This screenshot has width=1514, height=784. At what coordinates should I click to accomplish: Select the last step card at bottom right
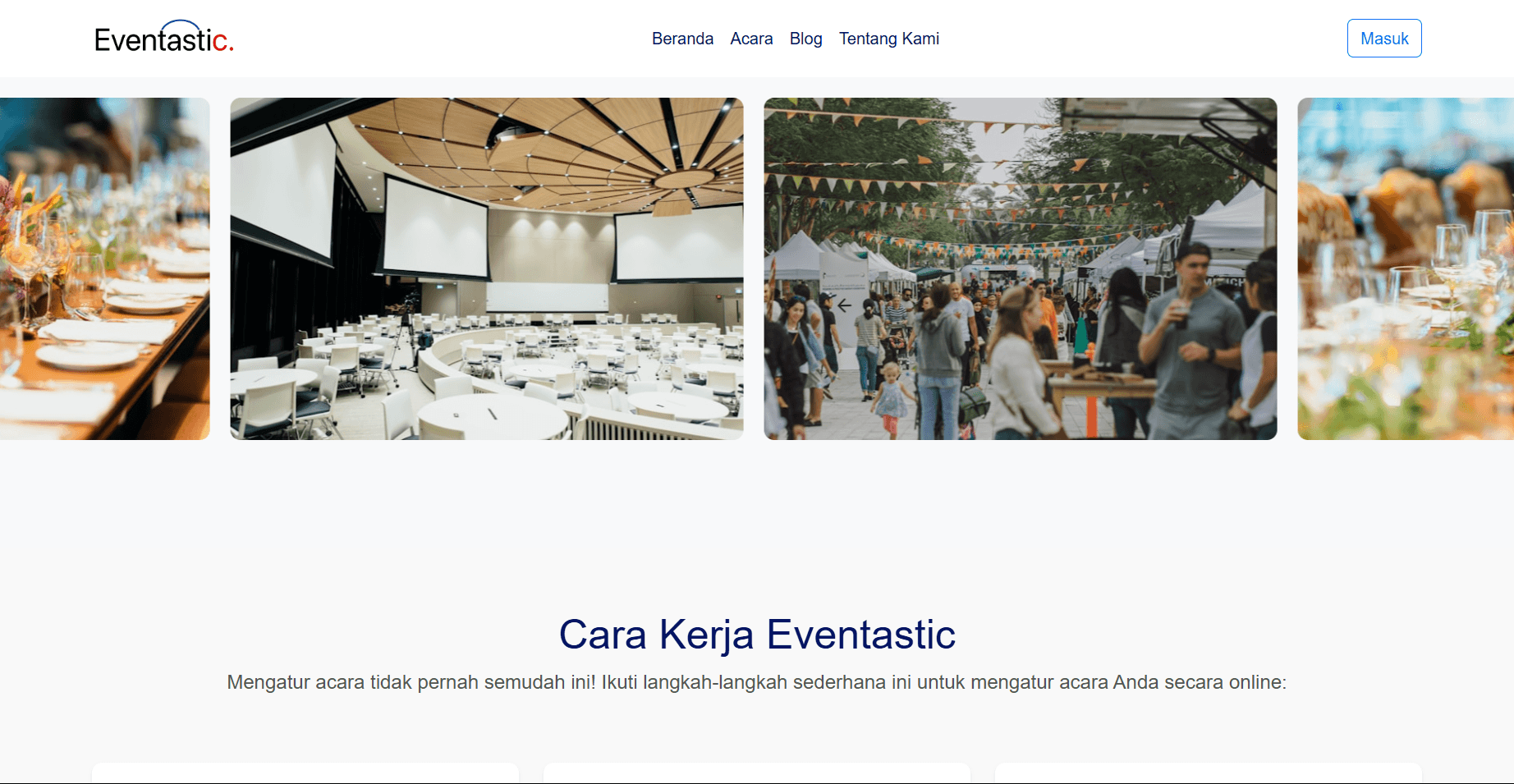1209,773
